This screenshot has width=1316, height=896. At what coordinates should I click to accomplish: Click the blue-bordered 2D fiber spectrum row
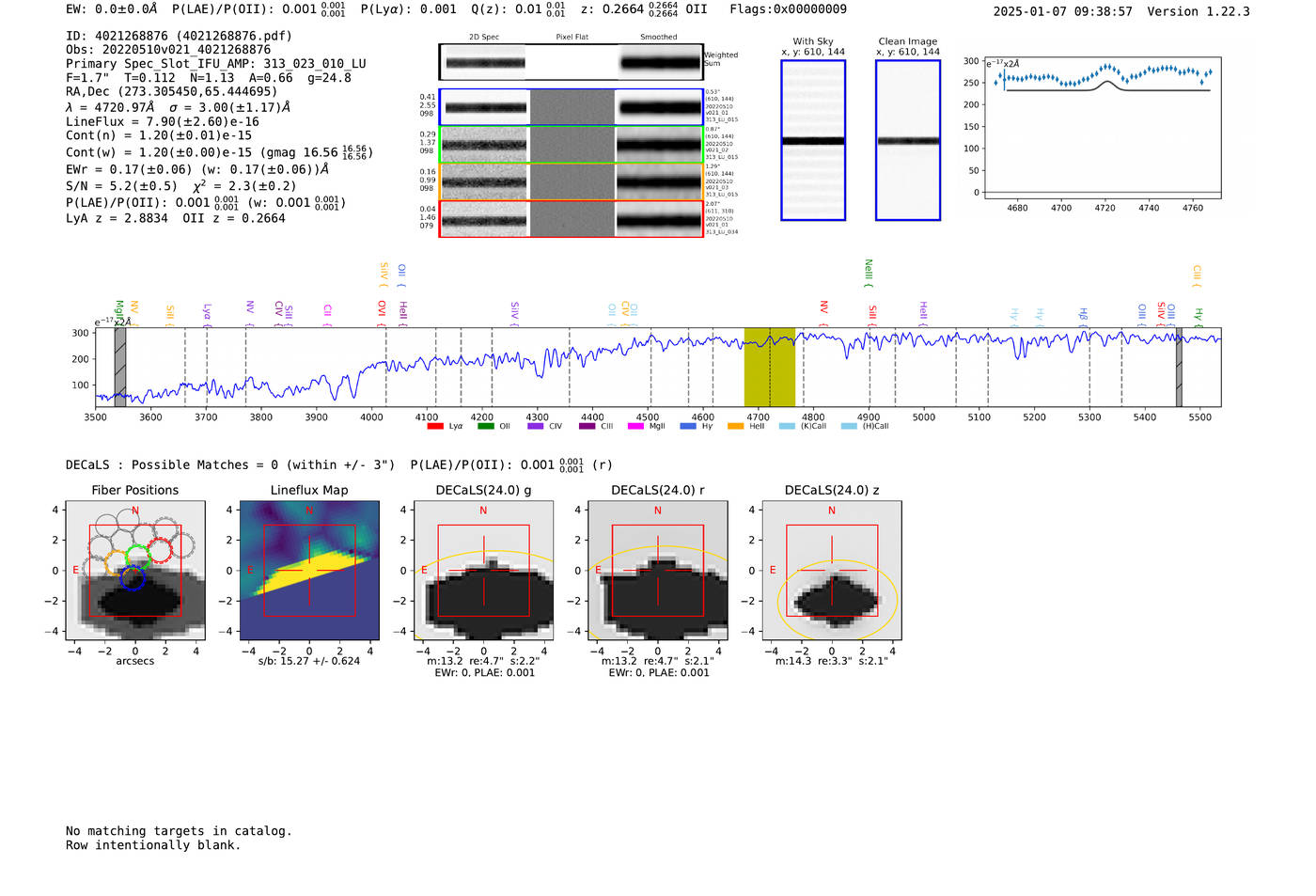(572, 107)
